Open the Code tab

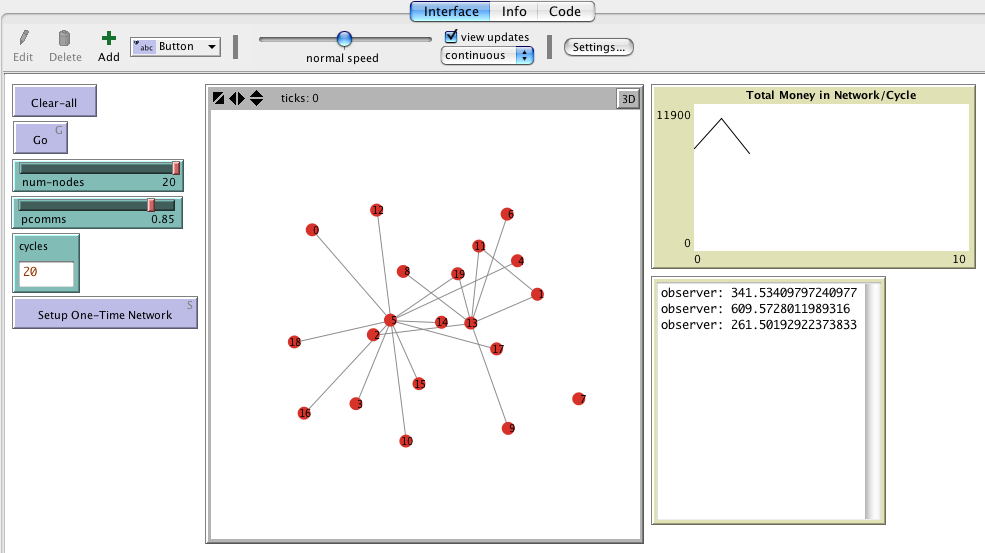[x=565, y=12]
